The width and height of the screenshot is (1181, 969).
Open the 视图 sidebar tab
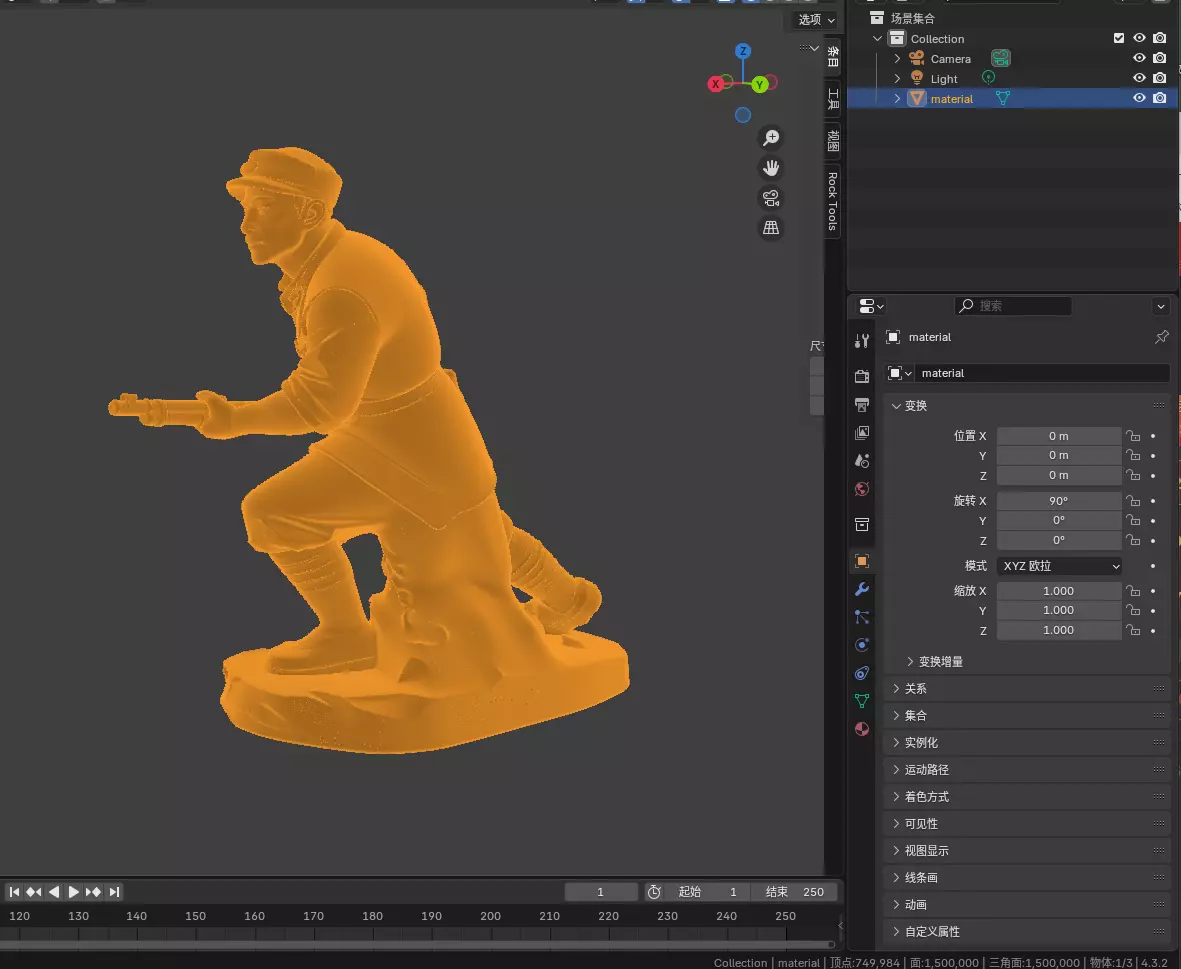[x=833, y=140]
